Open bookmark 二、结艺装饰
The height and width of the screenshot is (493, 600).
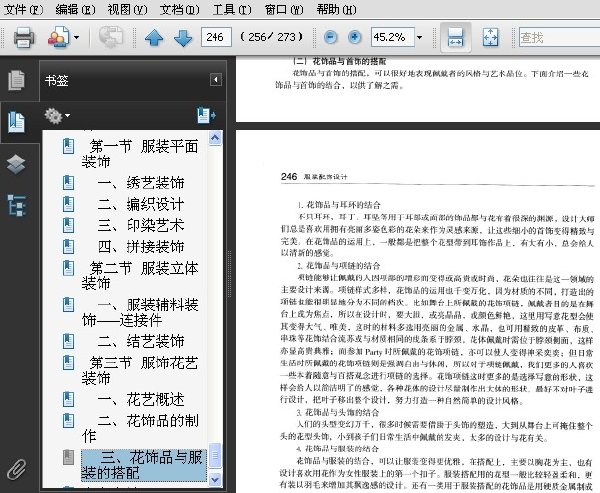(141, 341)
